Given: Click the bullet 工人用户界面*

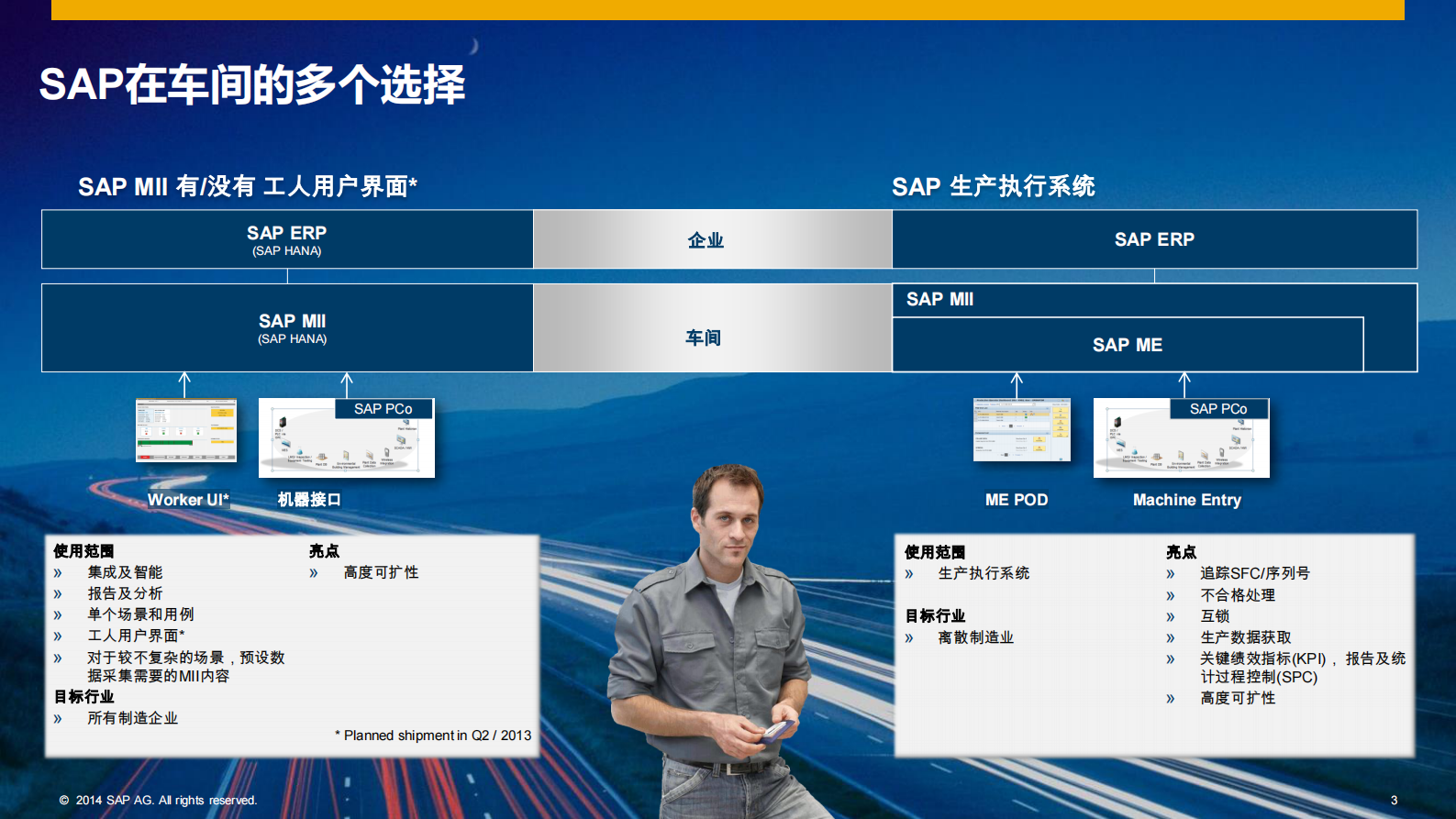Looking at the screenshot, I should pos(136,636).
